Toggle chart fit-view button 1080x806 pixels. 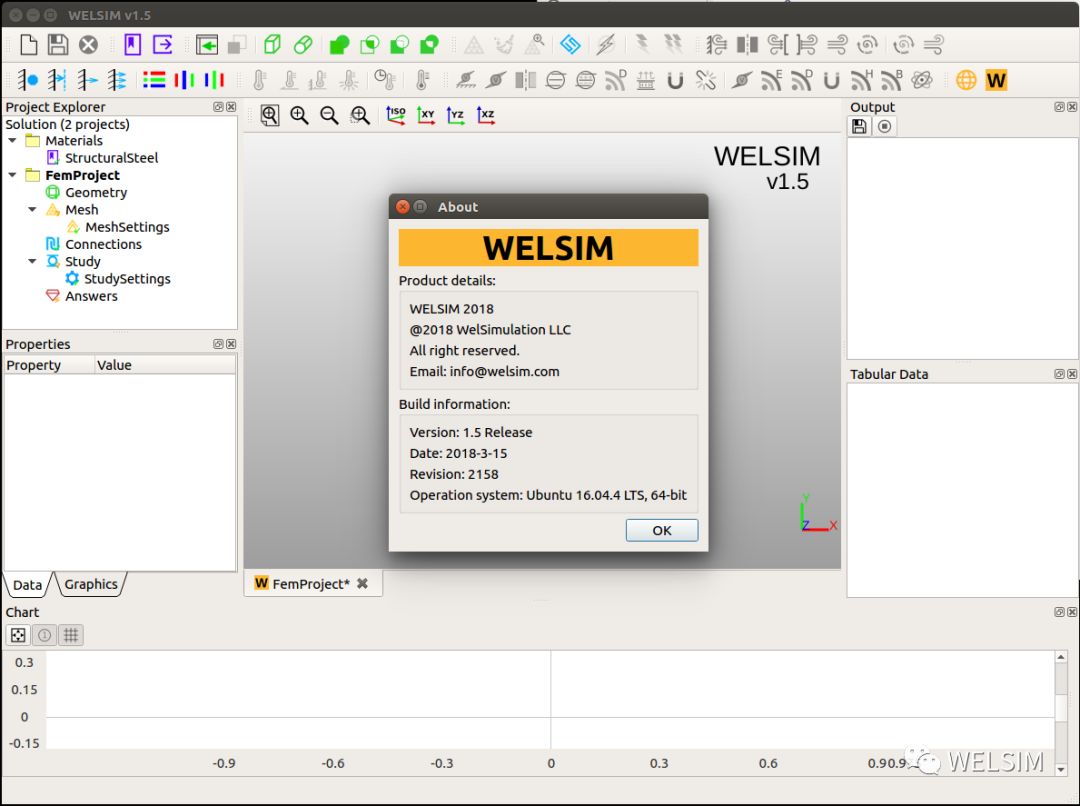[18, 635]
